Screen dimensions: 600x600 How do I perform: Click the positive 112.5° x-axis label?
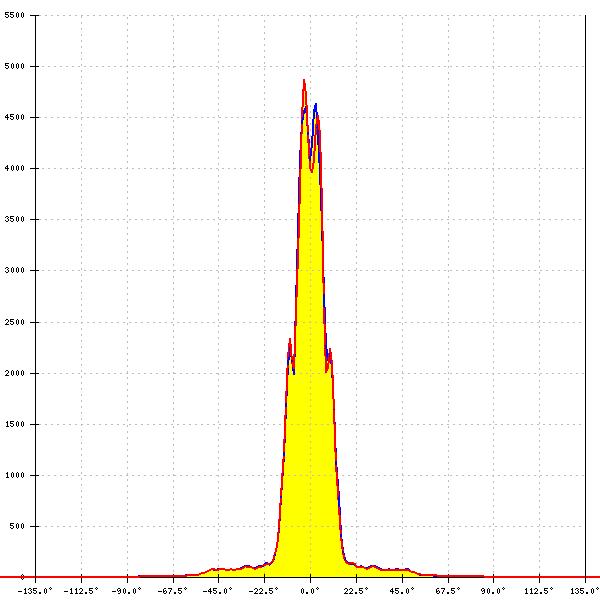[x=539, y=591]
